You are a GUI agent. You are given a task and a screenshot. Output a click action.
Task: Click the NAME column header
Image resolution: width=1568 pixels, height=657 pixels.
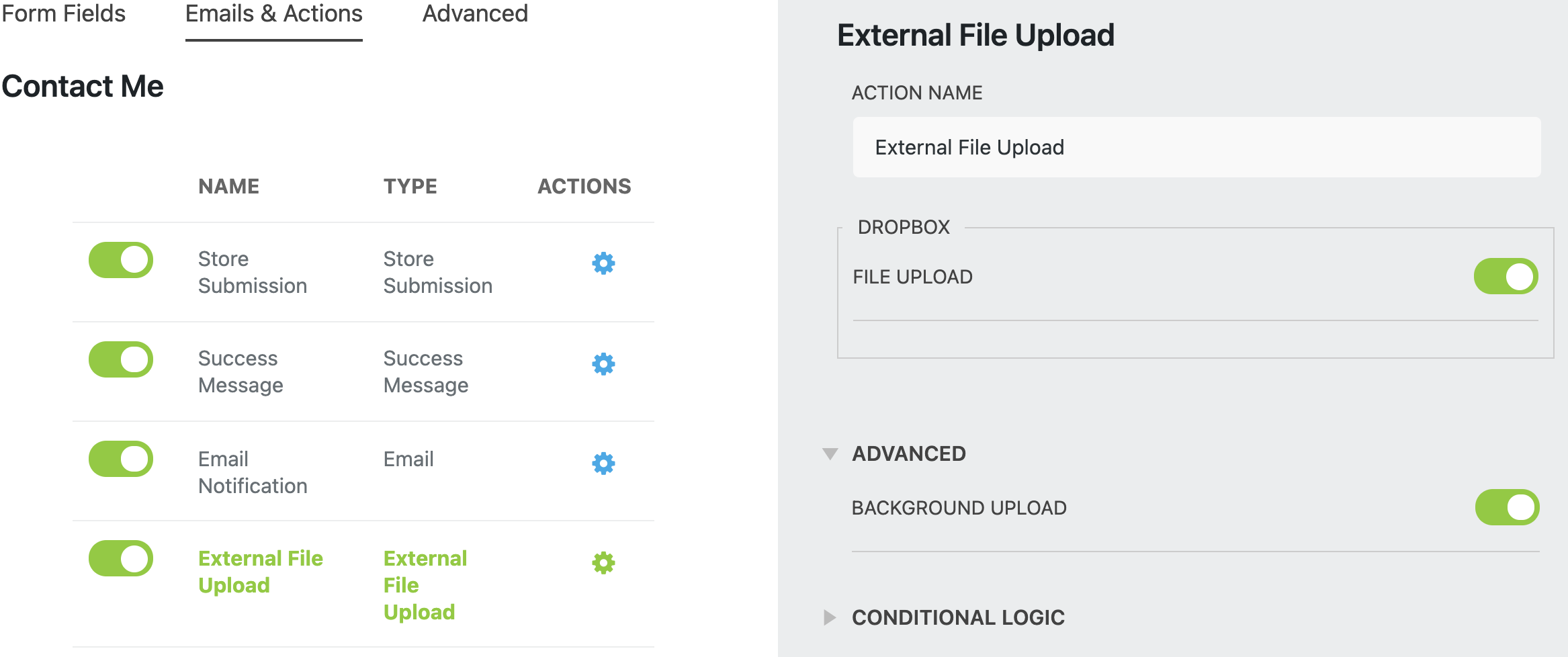(x=228, y=186)
